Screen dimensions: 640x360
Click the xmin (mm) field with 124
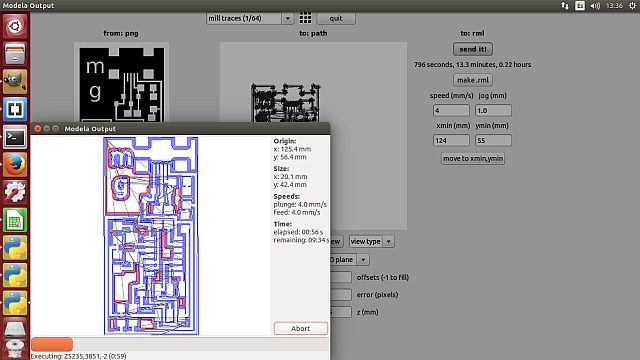451,140
